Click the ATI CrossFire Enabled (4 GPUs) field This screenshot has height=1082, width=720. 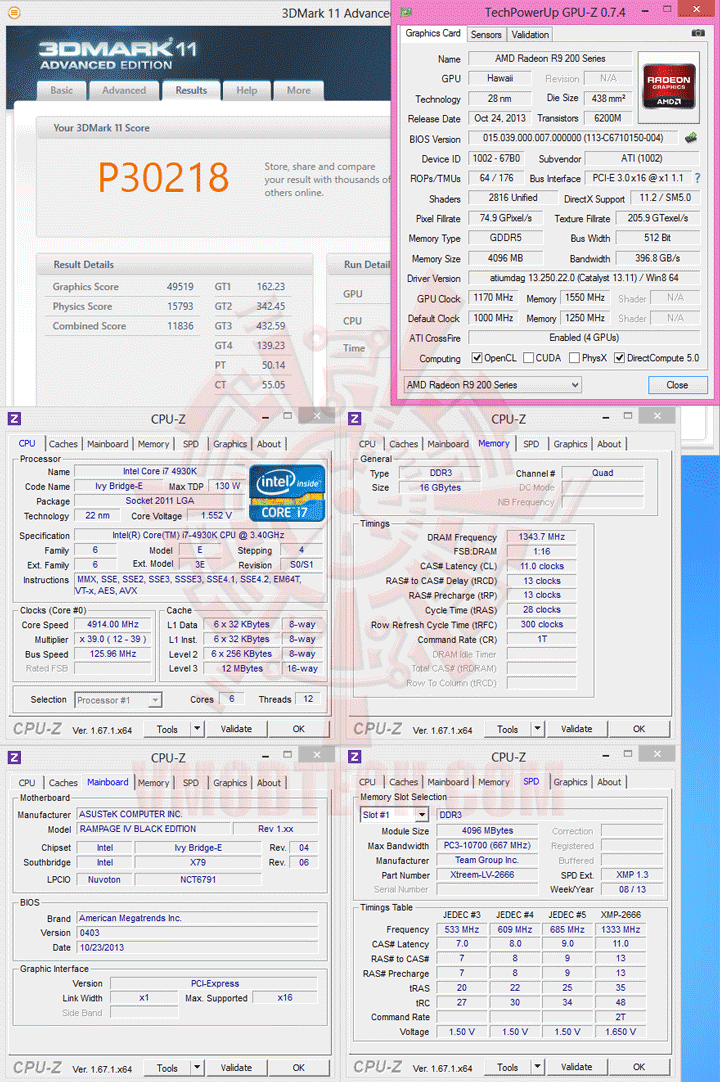click(584, 338)
